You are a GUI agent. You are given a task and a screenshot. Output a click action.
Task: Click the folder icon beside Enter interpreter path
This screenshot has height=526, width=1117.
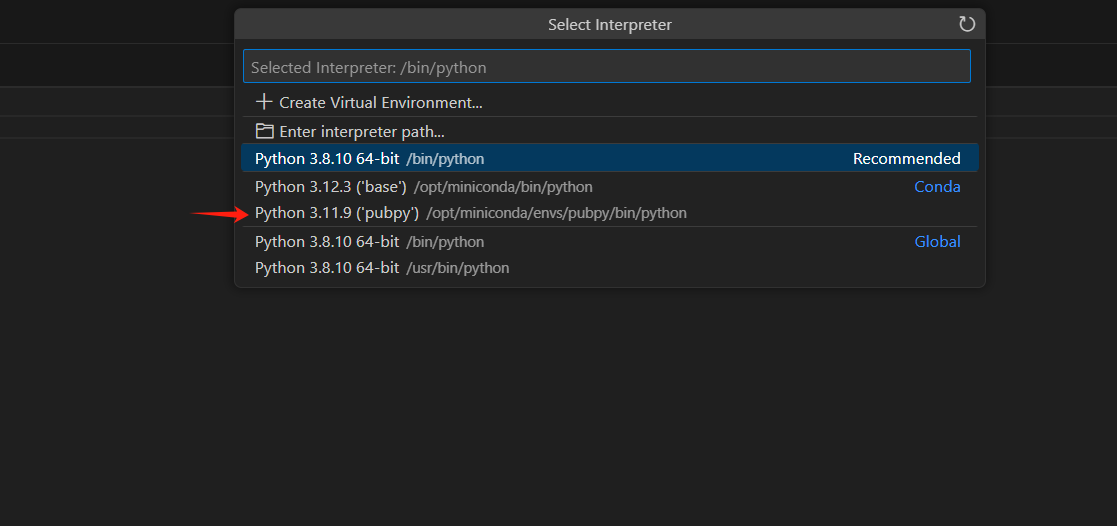pyautogui.click(x=264, y=131)
